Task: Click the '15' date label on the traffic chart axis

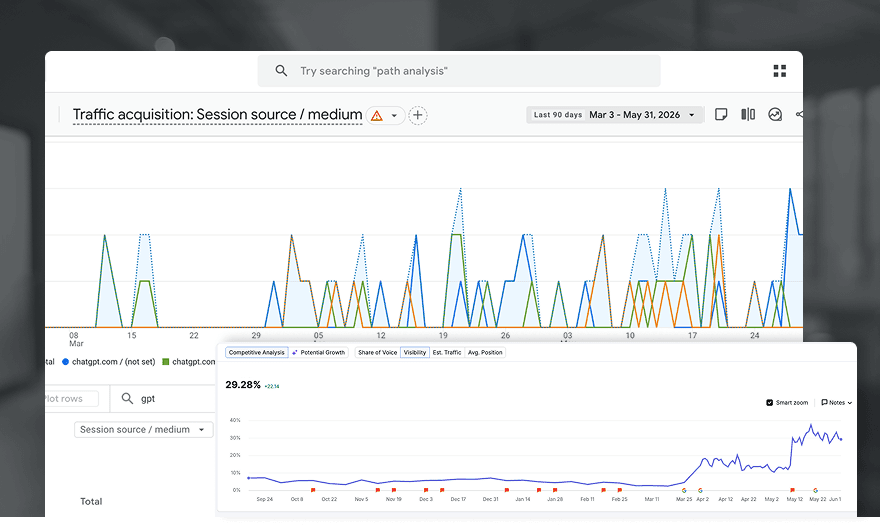Action: tap(131, 335)
